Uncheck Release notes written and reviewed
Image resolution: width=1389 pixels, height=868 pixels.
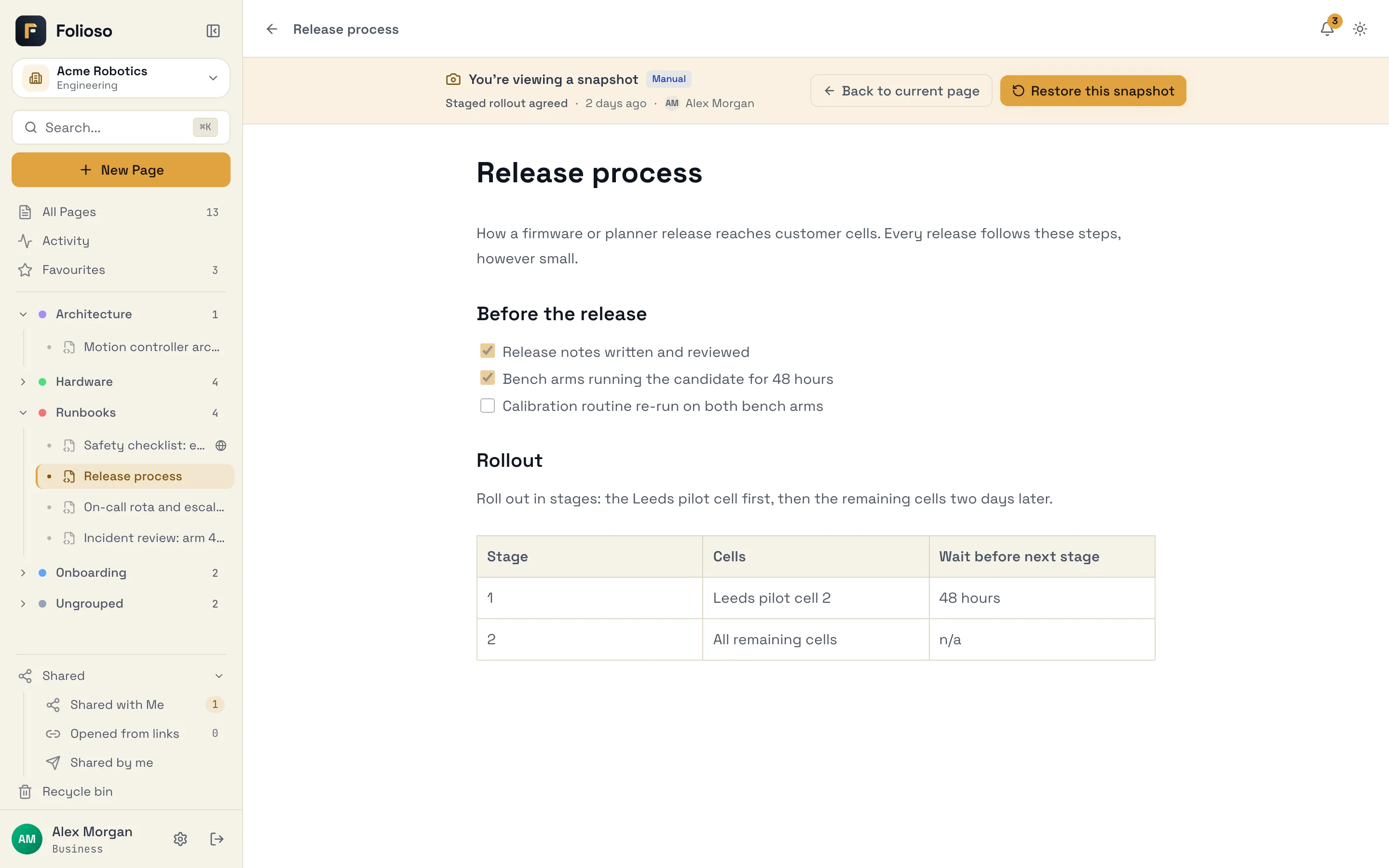[487, 351]
